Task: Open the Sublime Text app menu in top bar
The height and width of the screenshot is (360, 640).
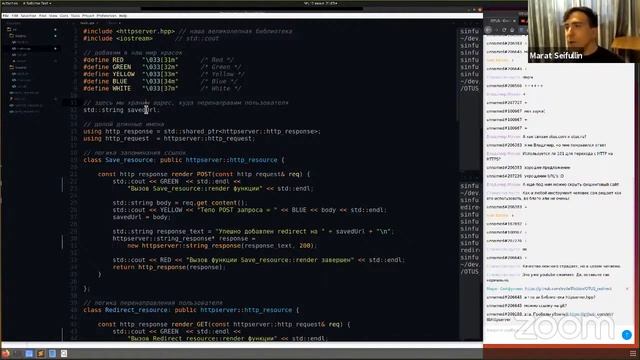Action: coord(36,3)
